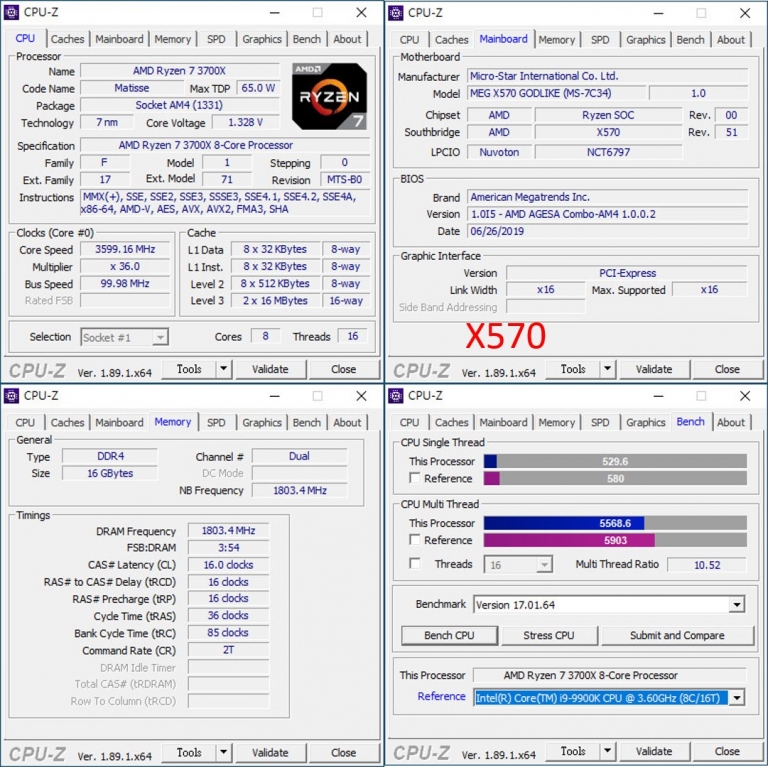Image resolution: width=768 pixels, height=767 pixels.
Task: Click the Code Name value Matisse
Action: tap(132, 88)
